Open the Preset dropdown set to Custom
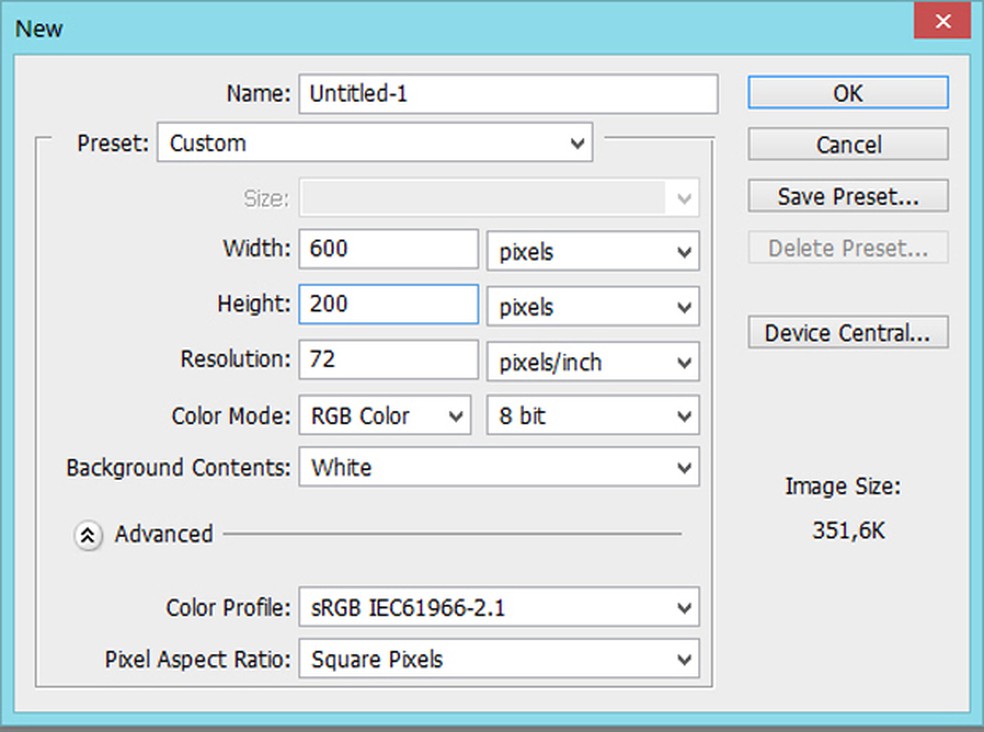 [375, 143]
